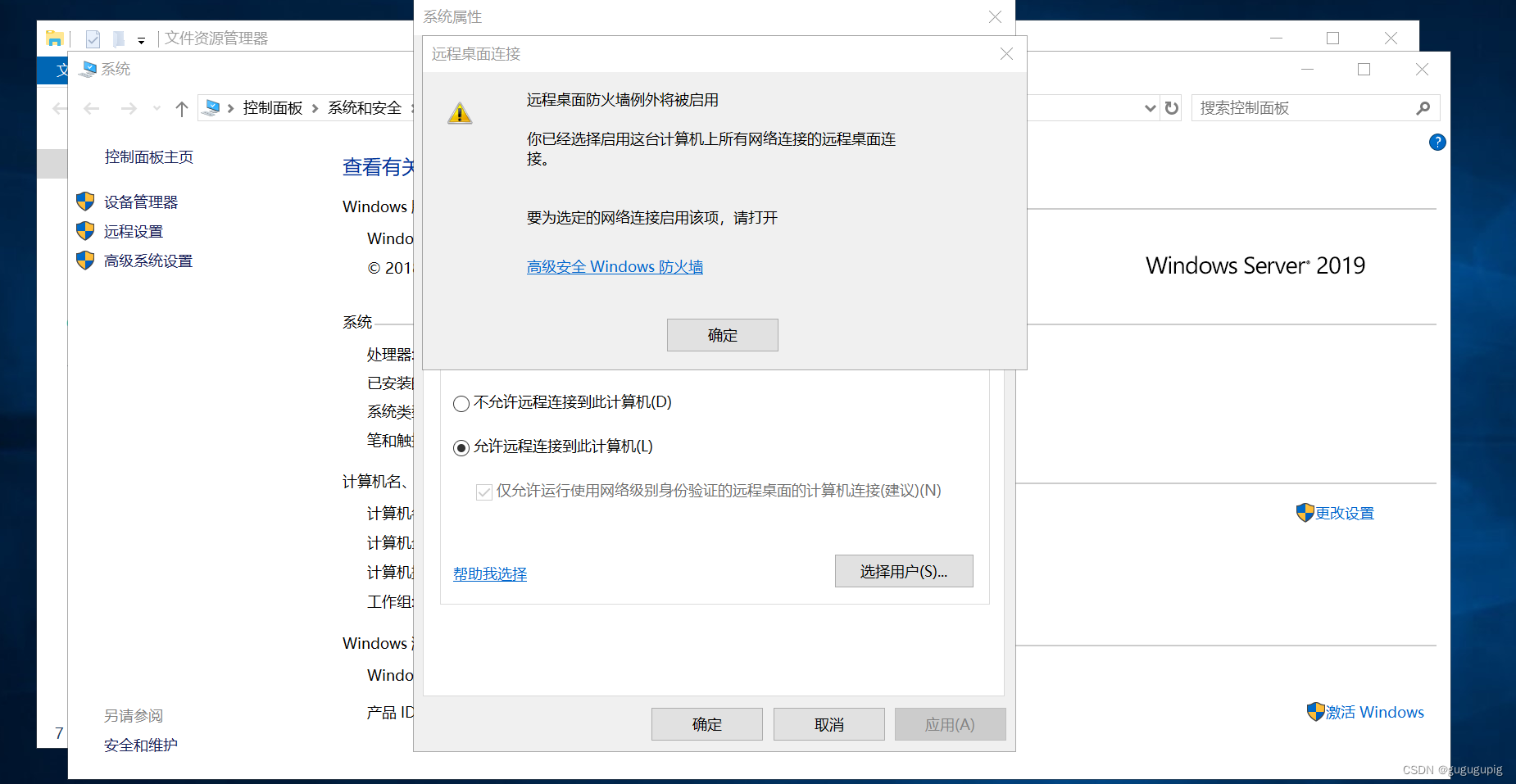Open the Help me choose link
The width and height of the screenshot is (1516, 784).
point(490,574)
